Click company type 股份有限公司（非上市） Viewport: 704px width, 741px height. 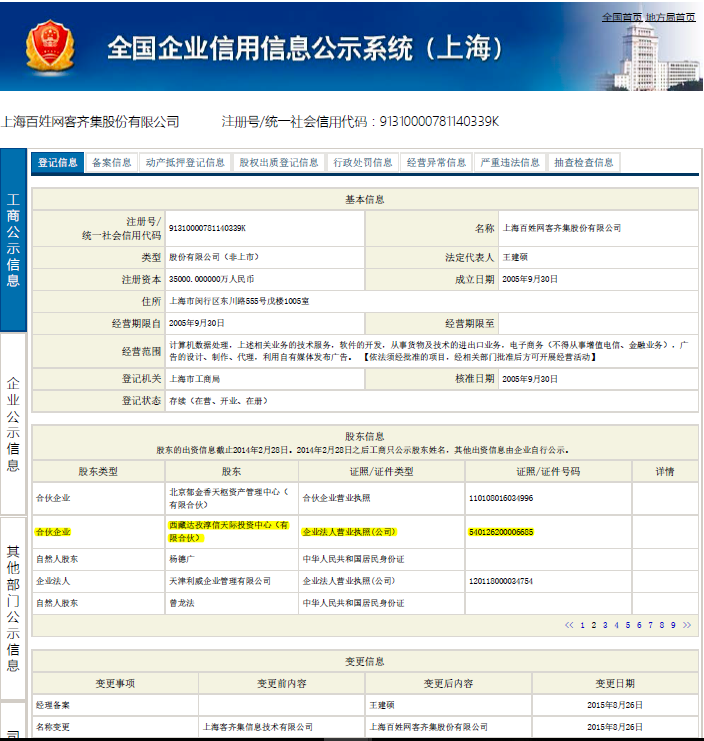coord(215,257)
